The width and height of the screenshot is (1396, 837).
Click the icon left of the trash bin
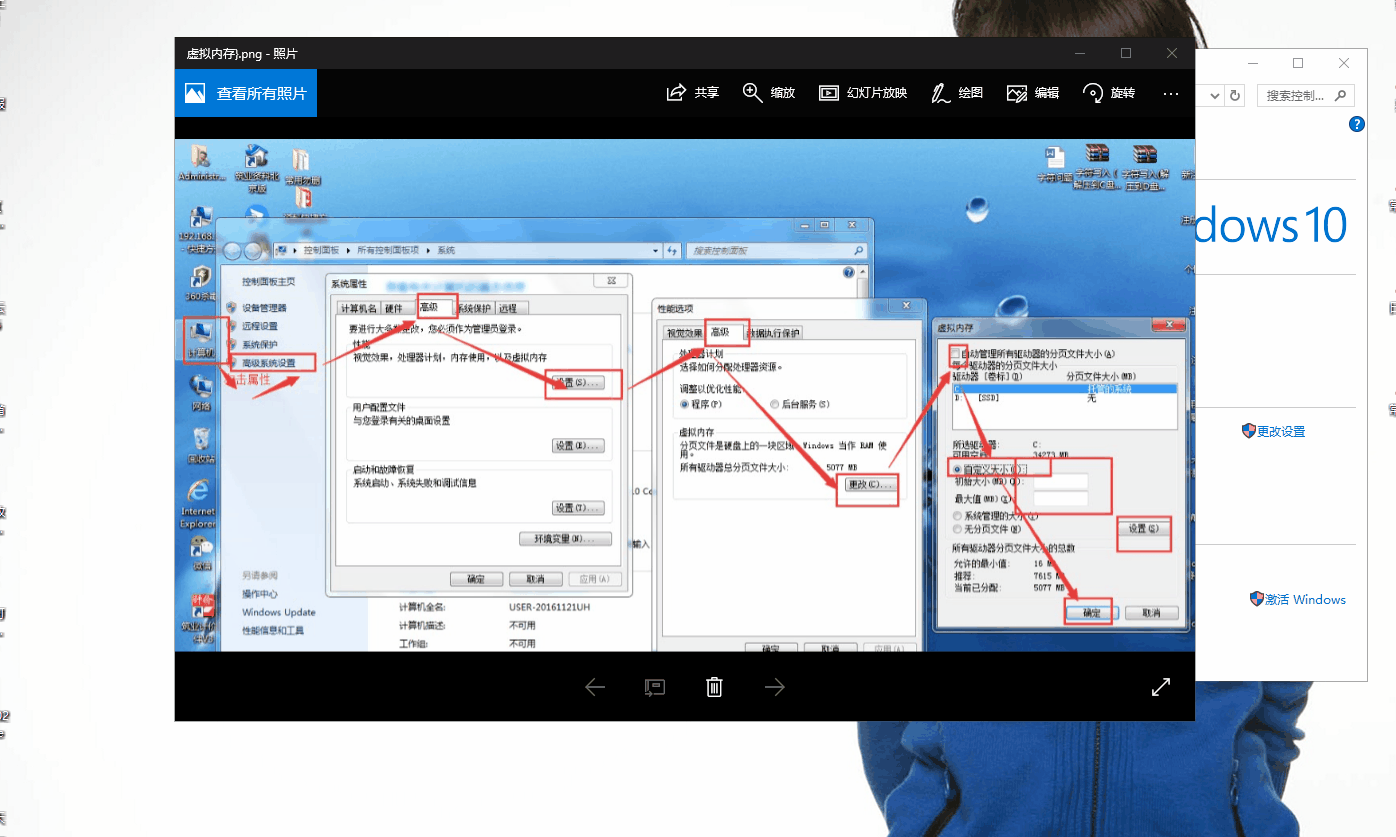pos(655,687)
